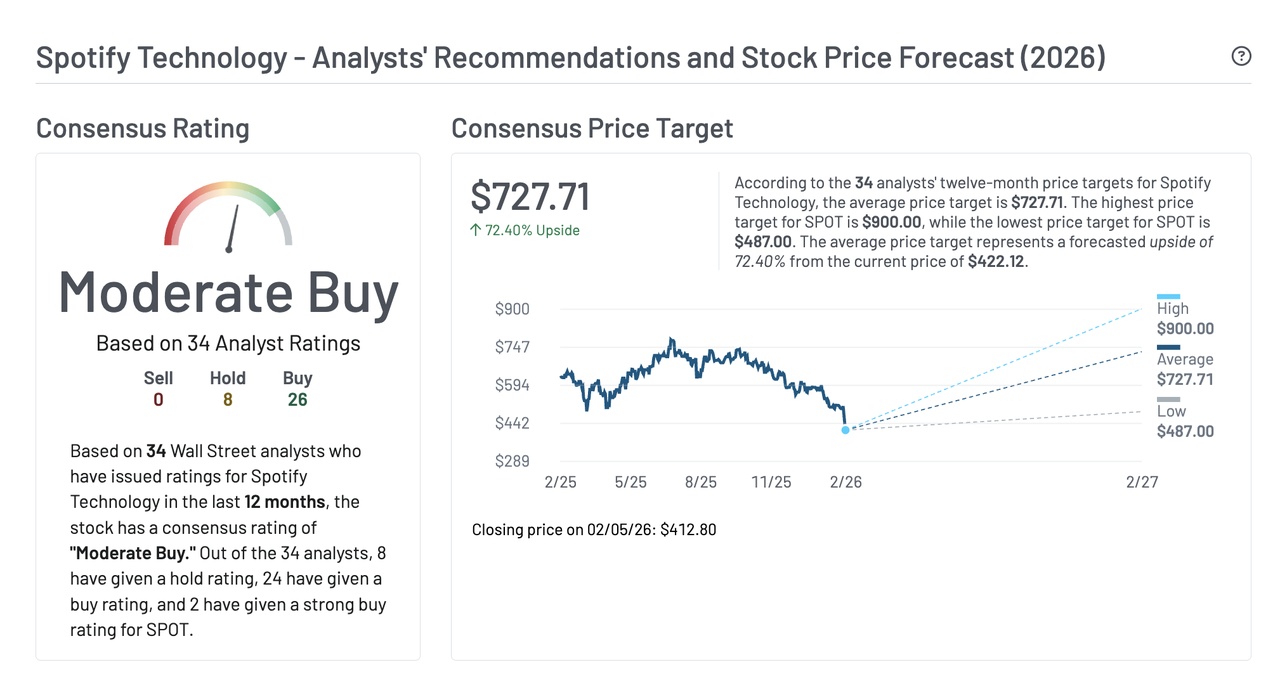Click the Moderate Buy rating text
The width and height of the screenshot is (1280, 700).
[228, 292]
